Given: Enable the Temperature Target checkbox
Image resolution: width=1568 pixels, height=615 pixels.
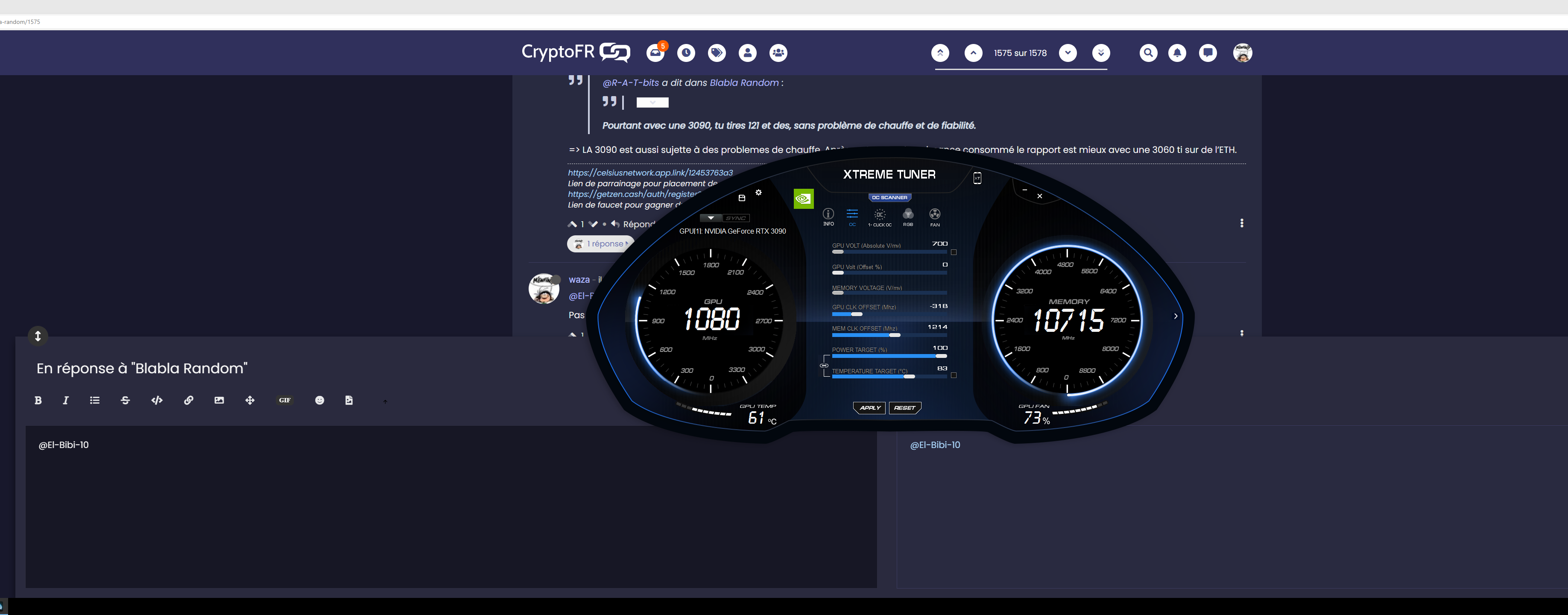Looking at the screenshot, I should click(x=953, y=375).
